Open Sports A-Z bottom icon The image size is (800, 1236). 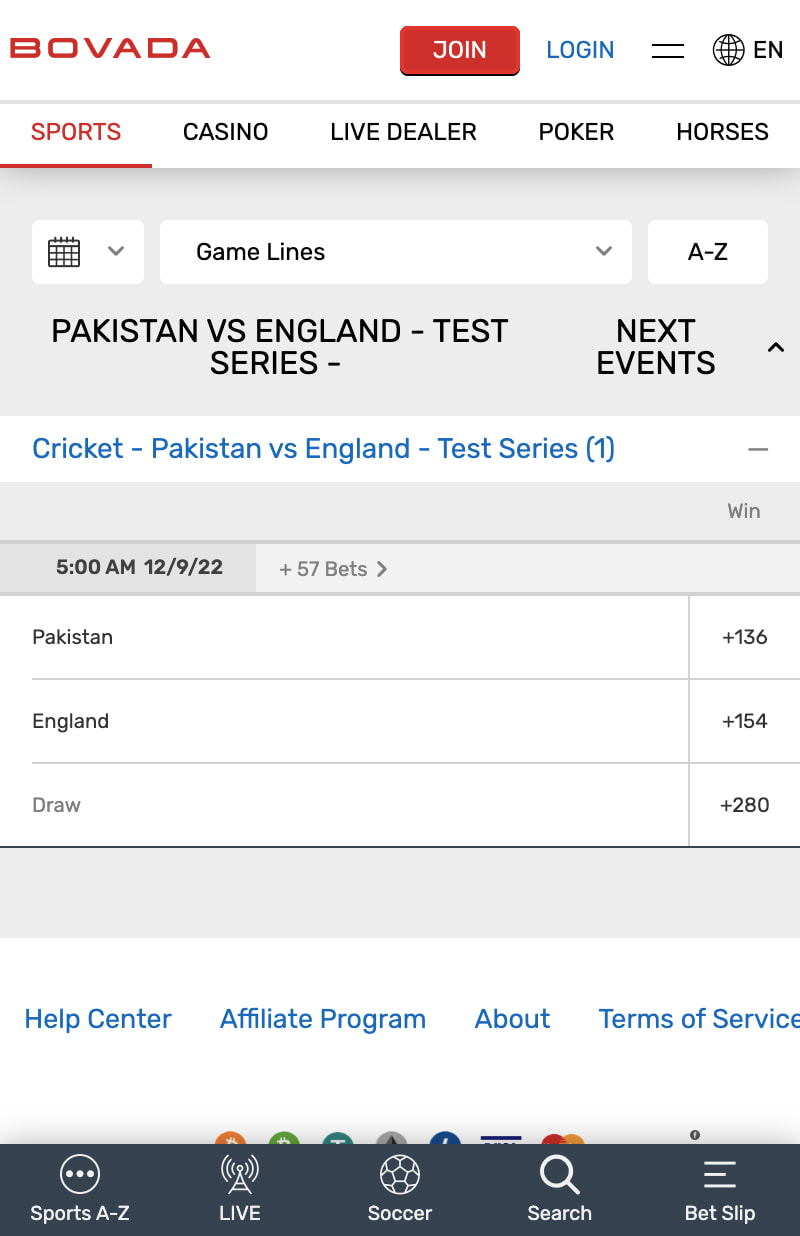pyautogui.click(x=80, y=1175)
